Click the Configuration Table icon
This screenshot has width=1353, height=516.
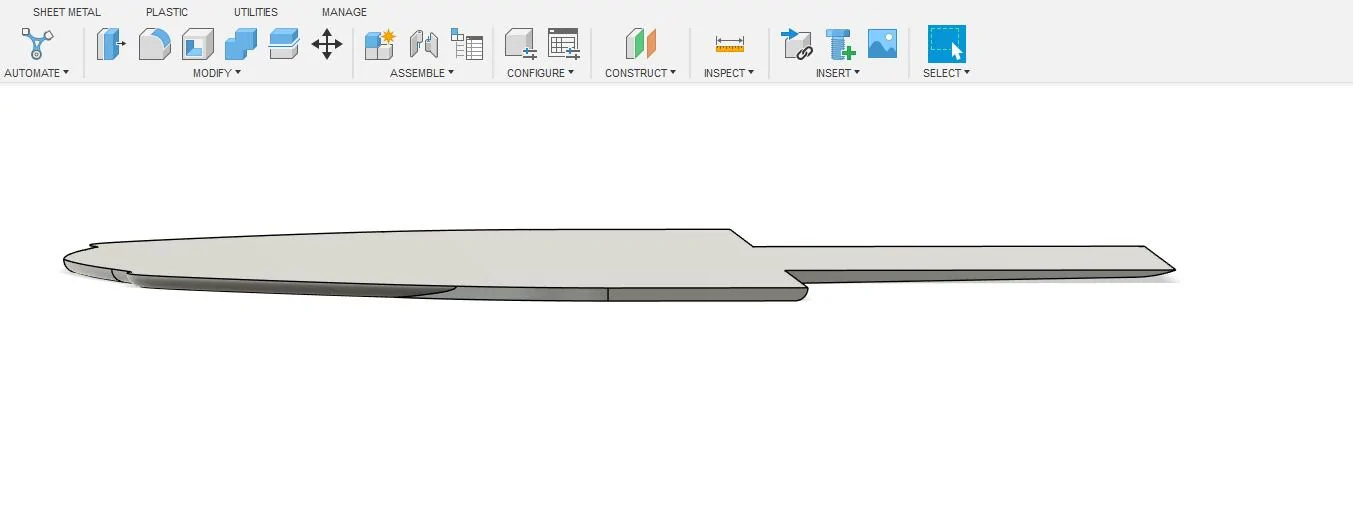[564, 44]
